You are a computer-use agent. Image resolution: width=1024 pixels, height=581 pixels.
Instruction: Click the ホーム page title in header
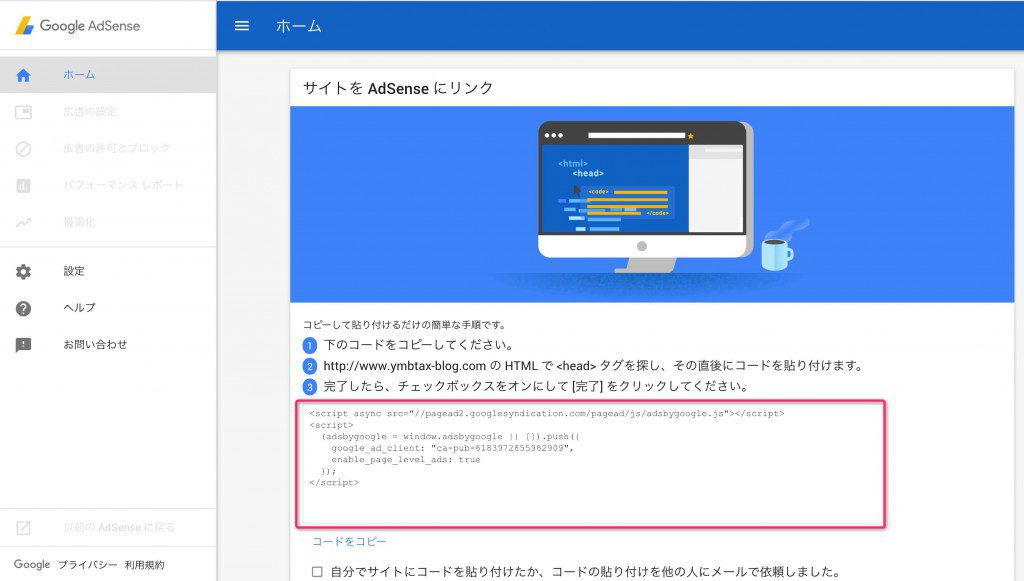[298, 26]
